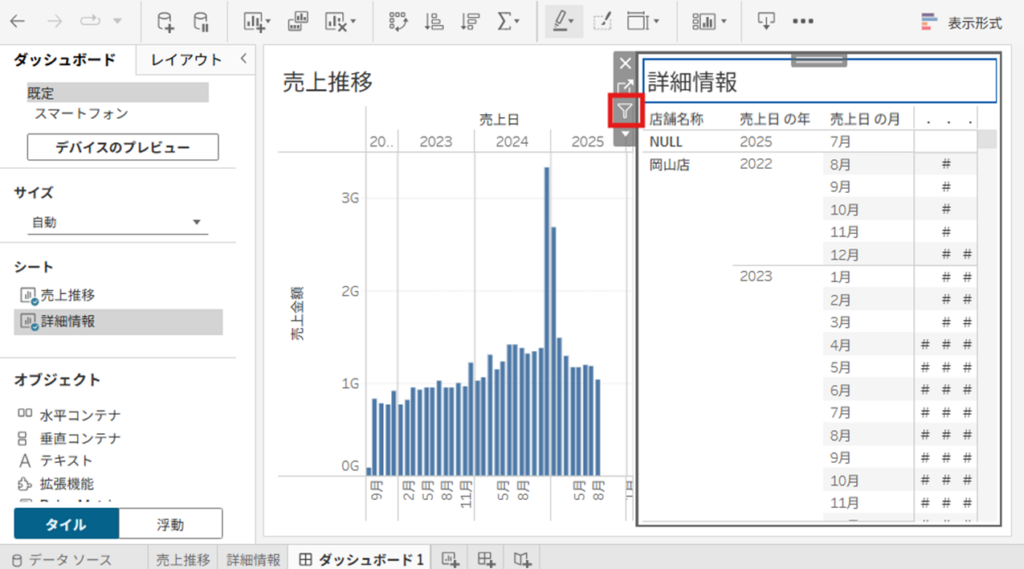Click the new worksheet tab icon
Image resolution: width=1024 pixels, height=569 pixels.
pyautogui.click(x=450, y=559)
